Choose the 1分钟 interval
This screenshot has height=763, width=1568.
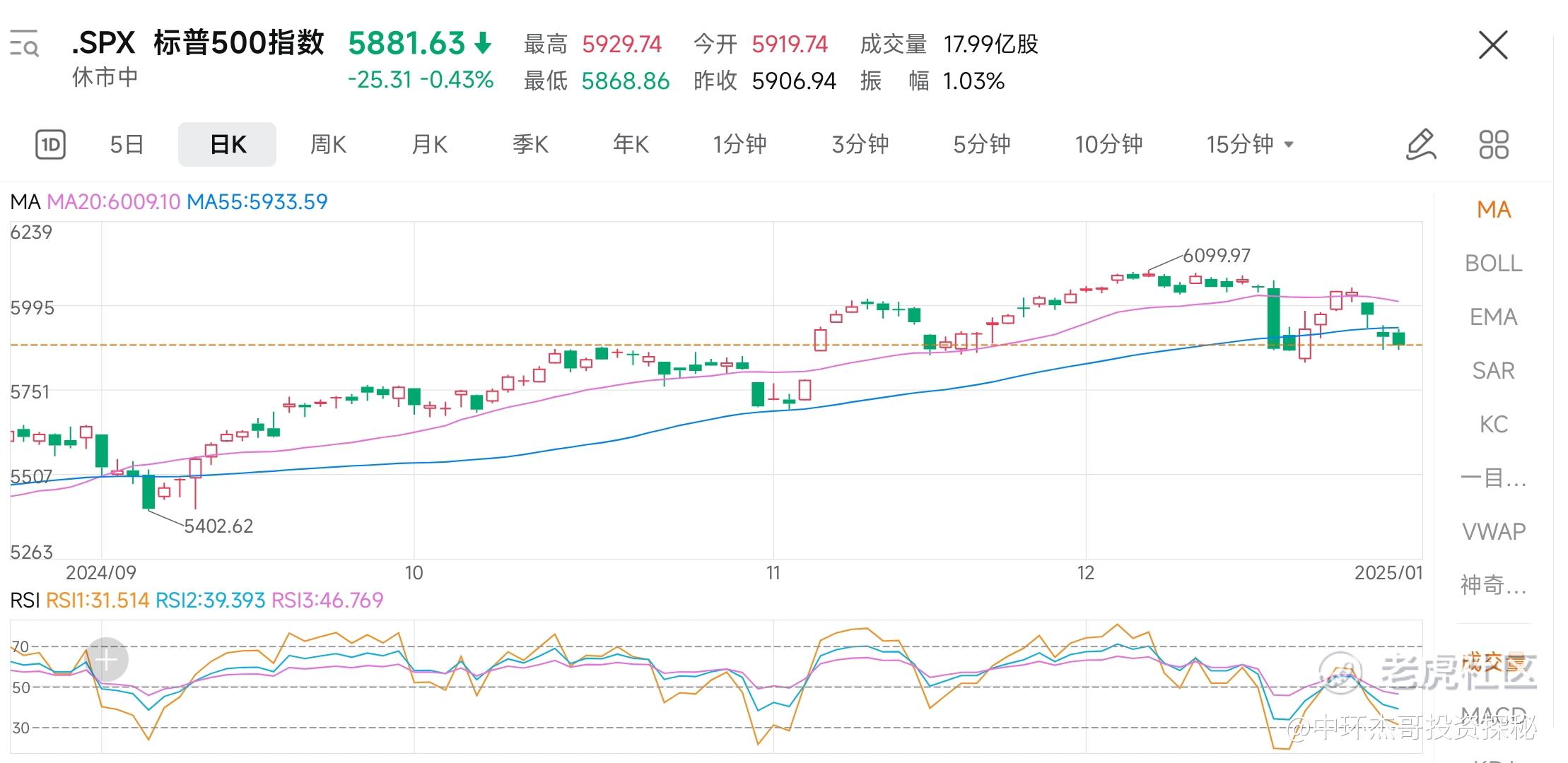click(739, 144)
